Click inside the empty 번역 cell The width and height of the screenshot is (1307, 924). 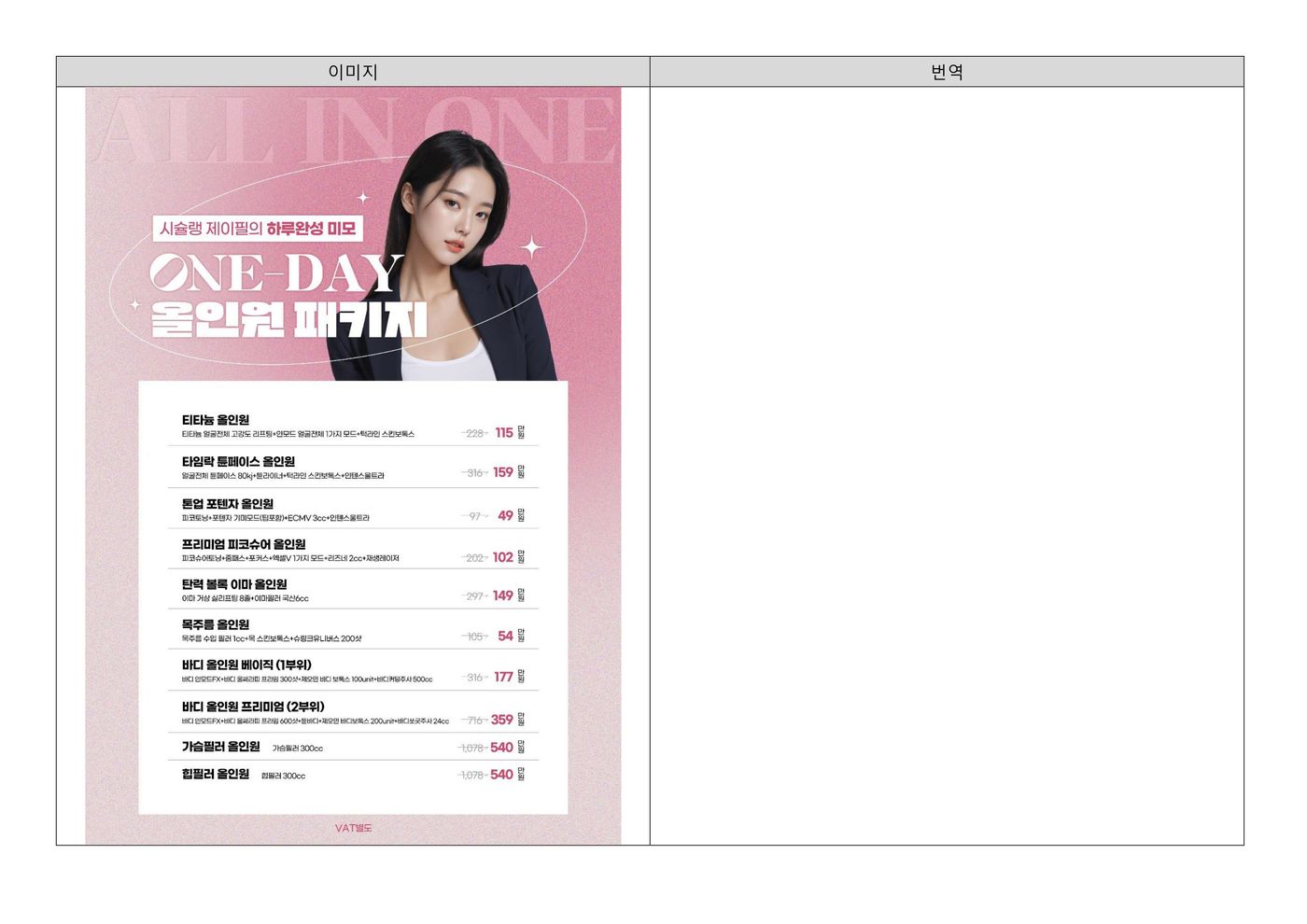pyautogui.click(x=947, y=466)
